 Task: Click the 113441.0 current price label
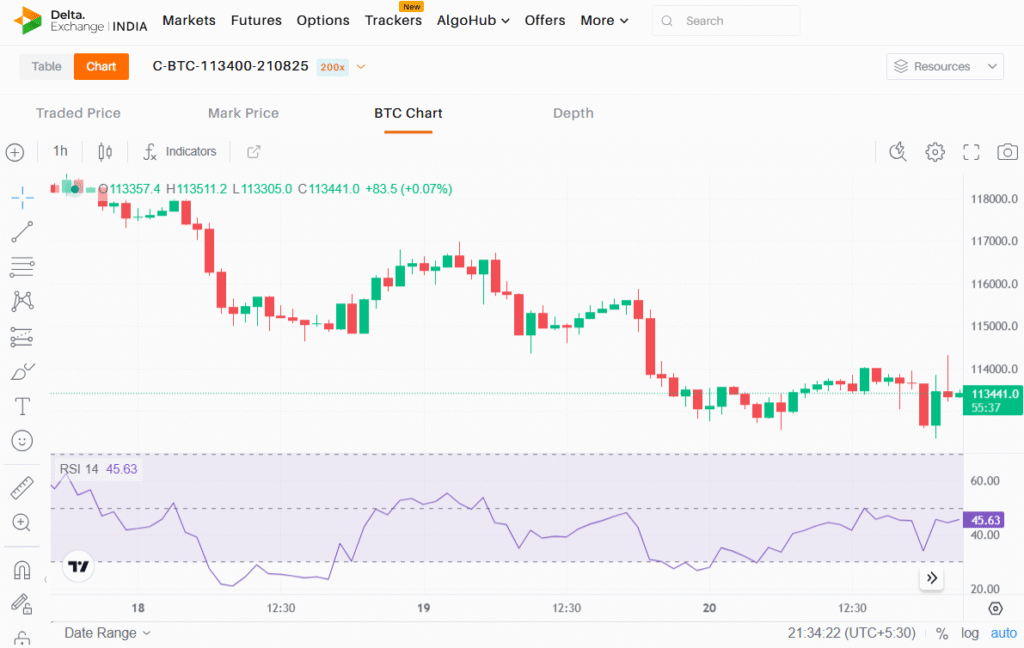994,395
